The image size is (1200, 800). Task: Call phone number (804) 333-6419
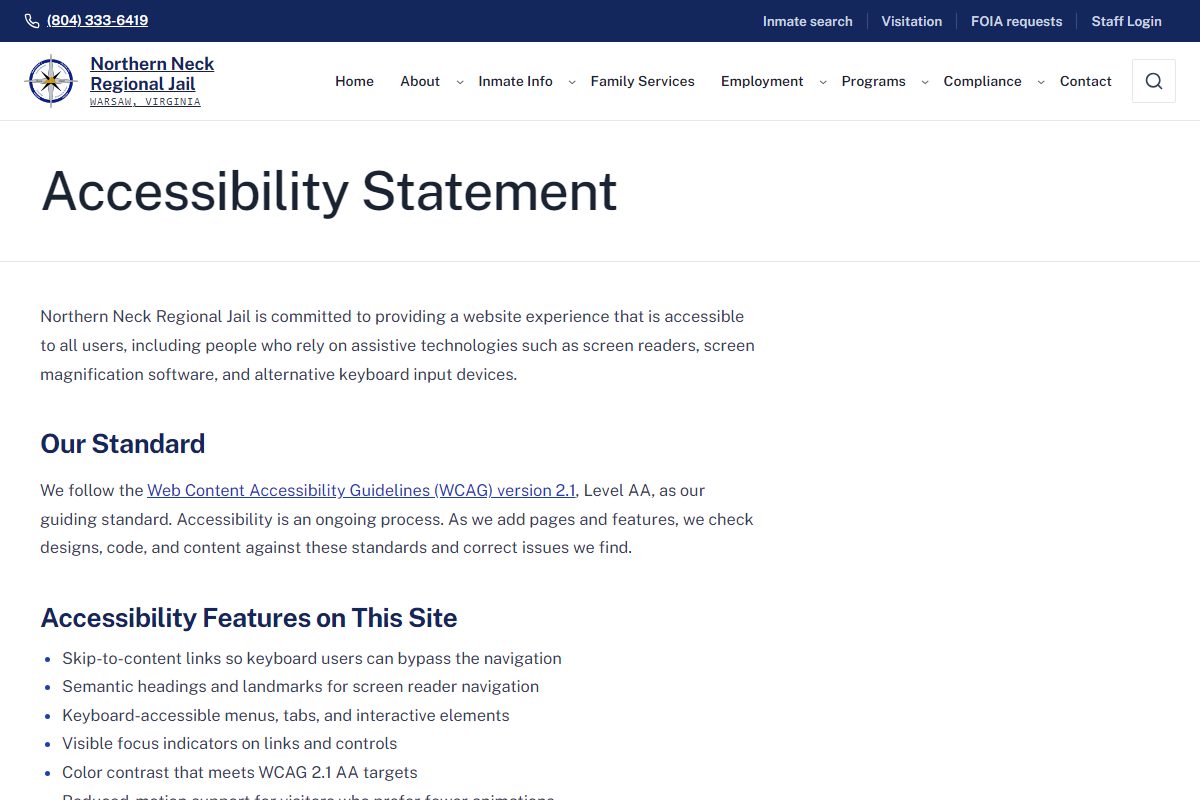(97, 20)
